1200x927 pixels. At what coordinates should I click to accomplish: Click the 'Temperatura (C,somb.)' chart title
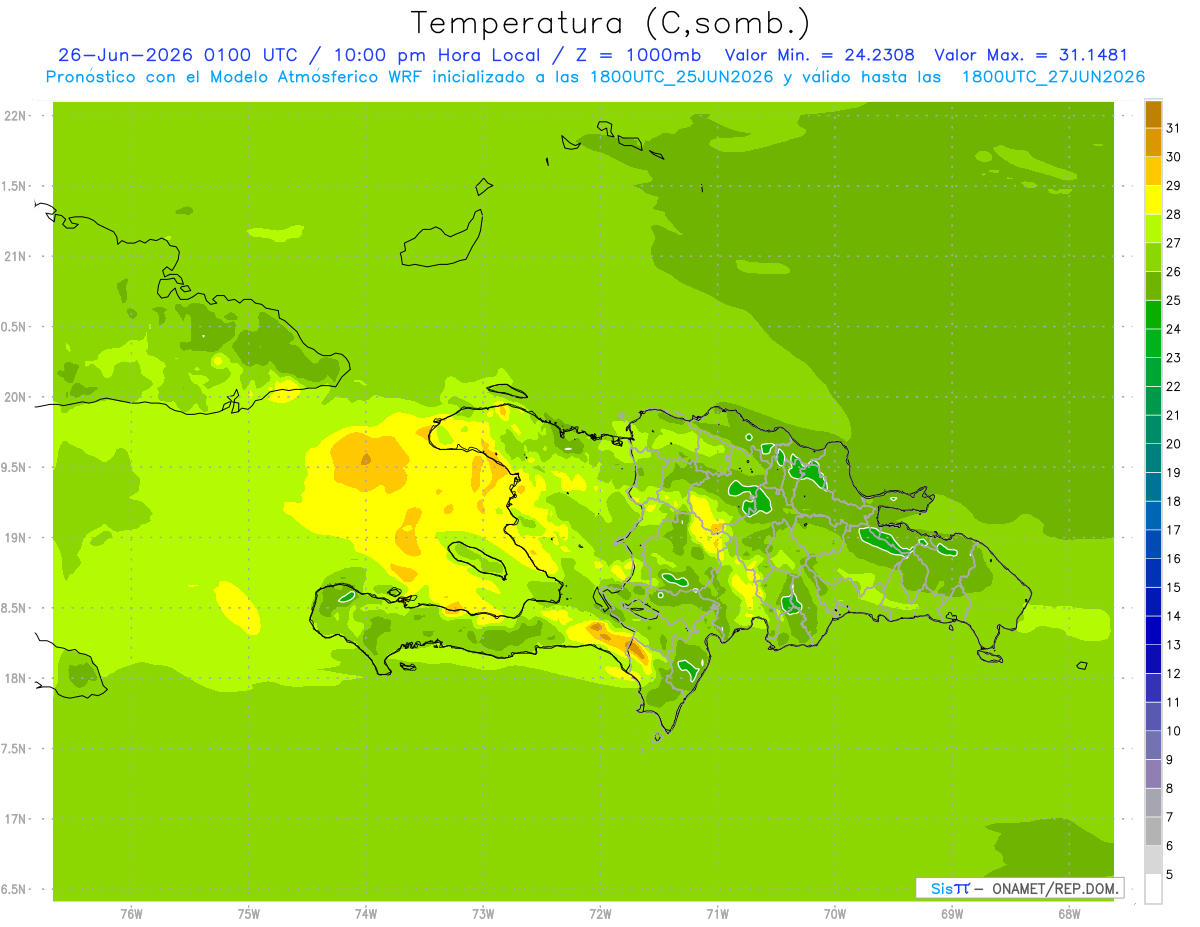coord(611,24)
